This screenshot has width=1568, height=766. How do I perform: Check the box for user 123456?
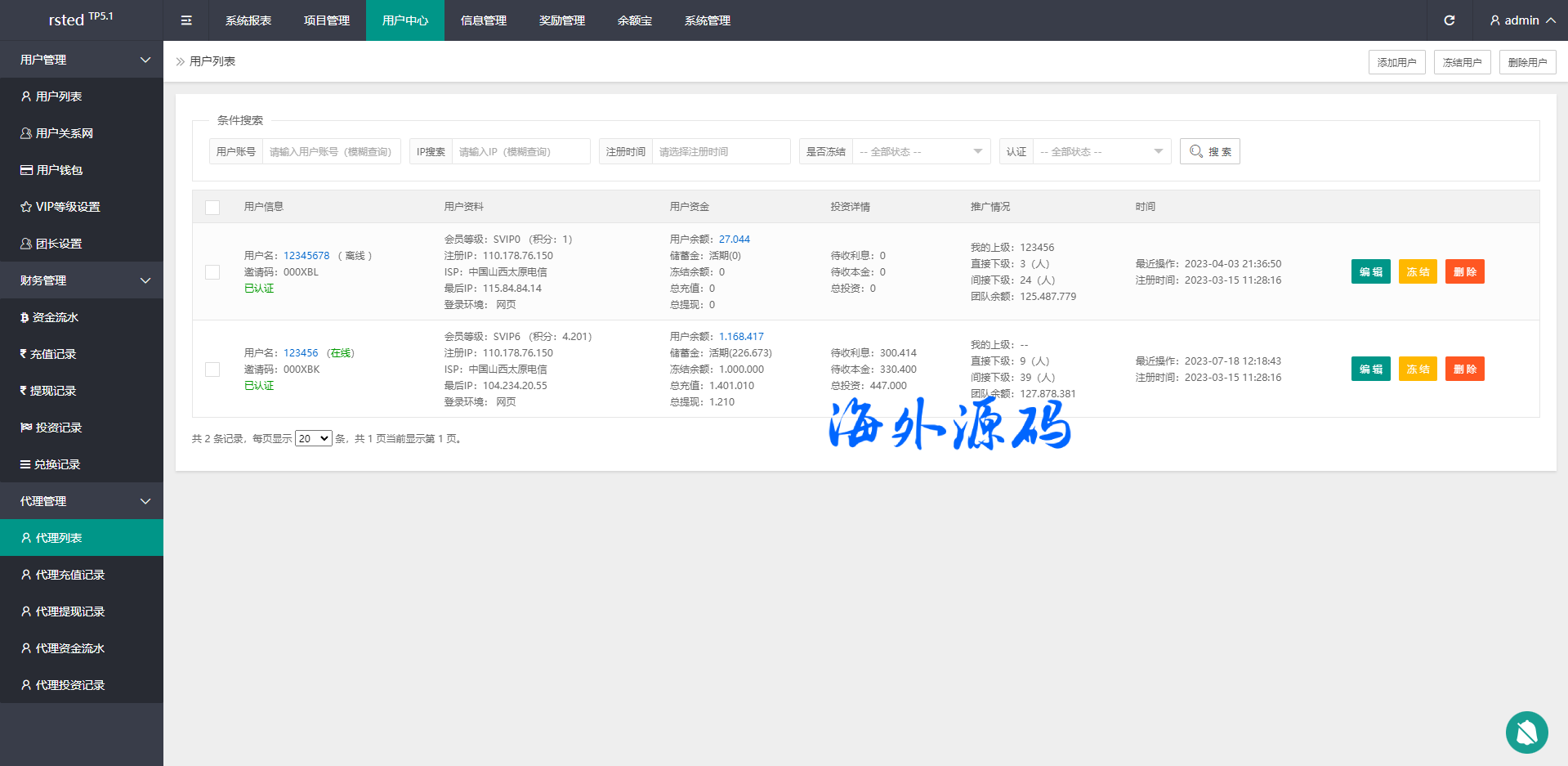pyautogui.click(x=212, y=370)
